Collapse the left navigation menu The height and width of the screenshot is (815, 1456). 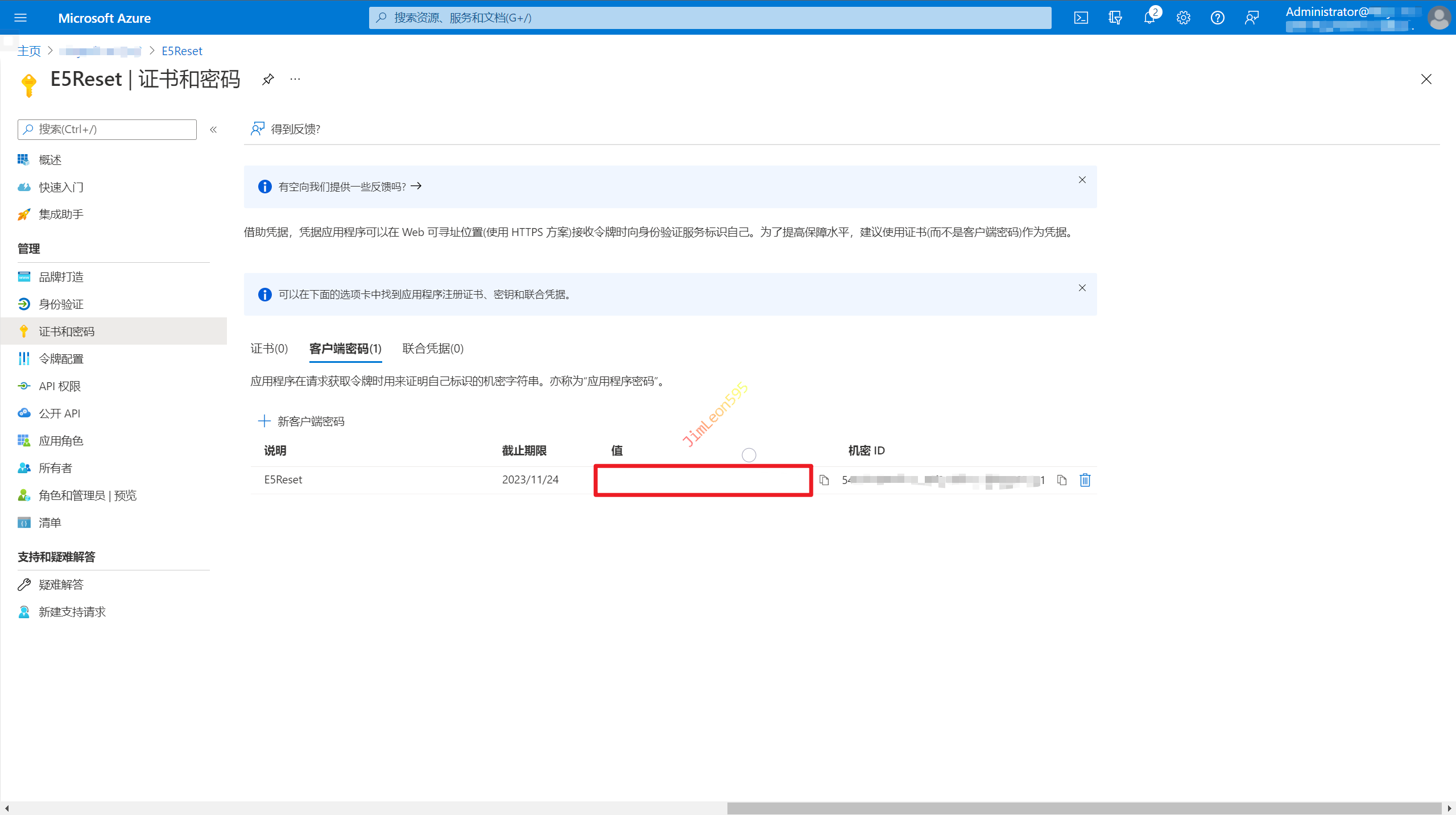point(213,130)
